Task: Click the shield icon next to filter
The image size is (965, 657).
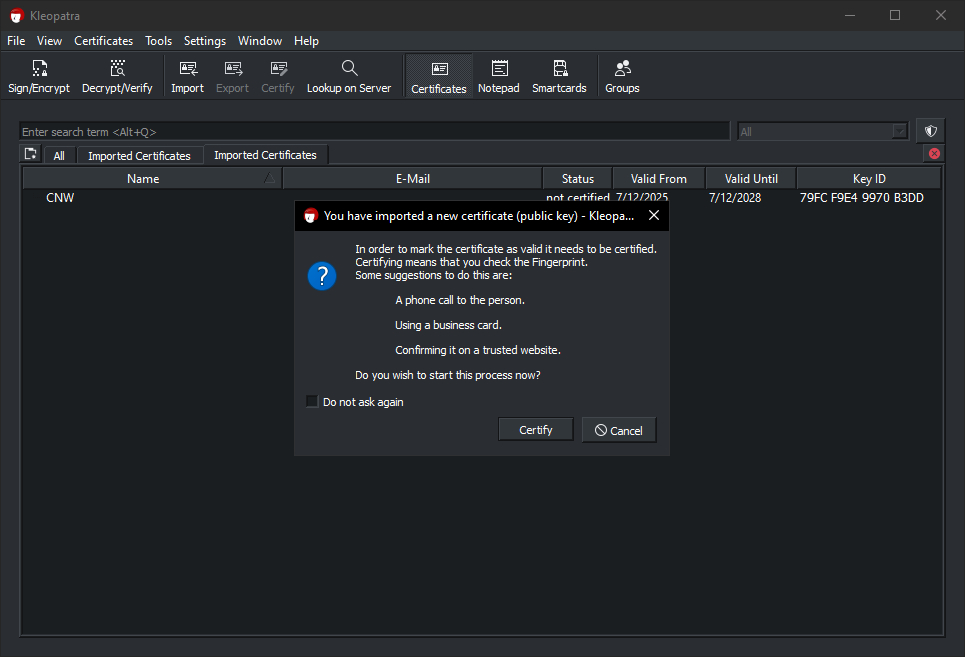Action: pyautogui.click(x=931, y=131)
